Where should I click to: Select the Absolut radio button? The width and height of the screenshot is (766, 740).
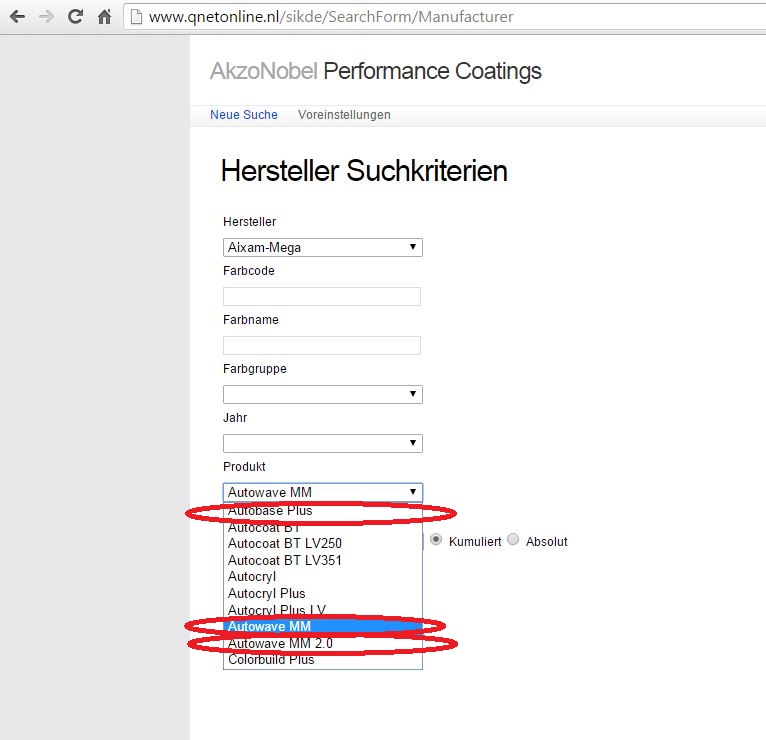(x=513, y=539)
